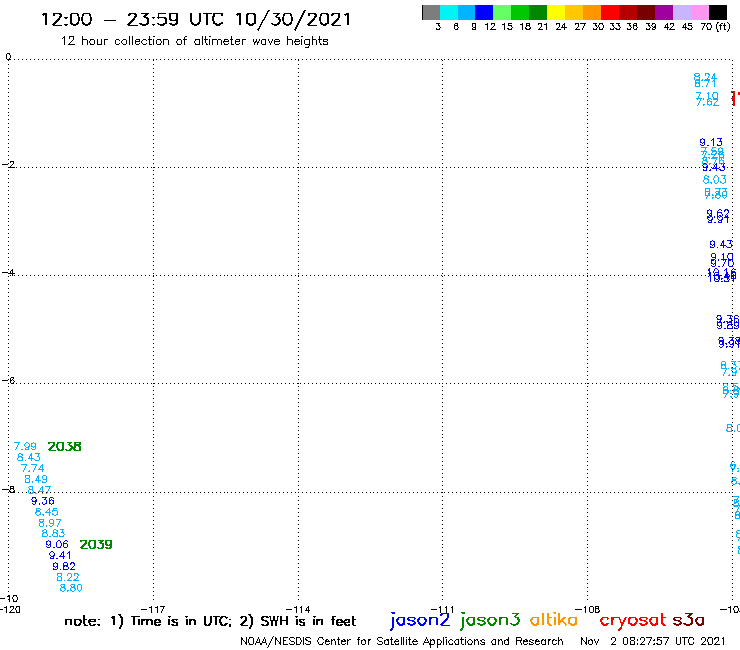The width and height of the screenshot is (740, 650).
Task: Select the 8.80 wave height value
Action: (71, 588)
